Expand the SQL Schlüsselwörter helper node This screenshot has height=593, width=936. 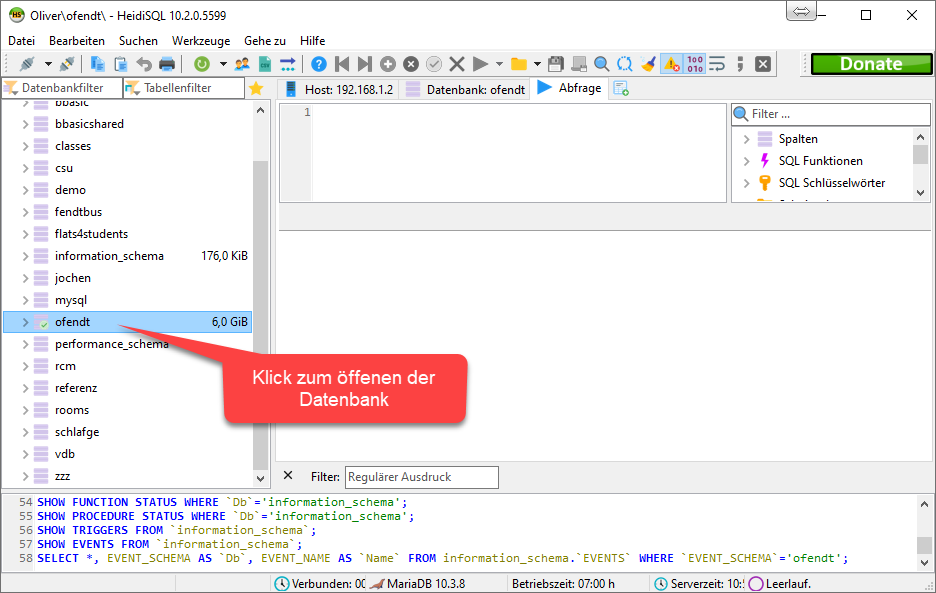pos(746,183)
